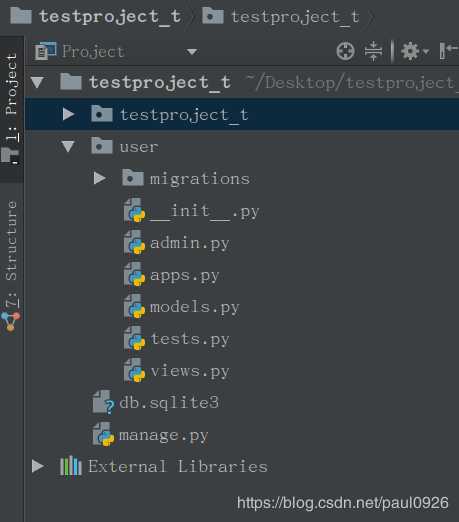Screen dimensions: 459x522
Task: Collapse the user folder
Action: [x=68, y=146]
